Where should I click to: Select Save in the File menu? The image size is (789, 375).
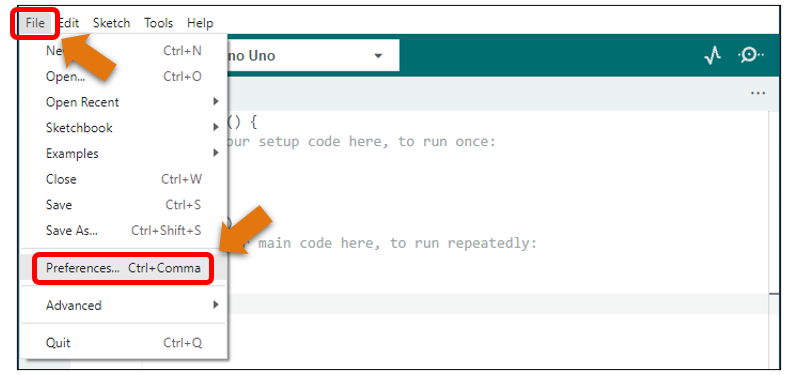point(124,205)
